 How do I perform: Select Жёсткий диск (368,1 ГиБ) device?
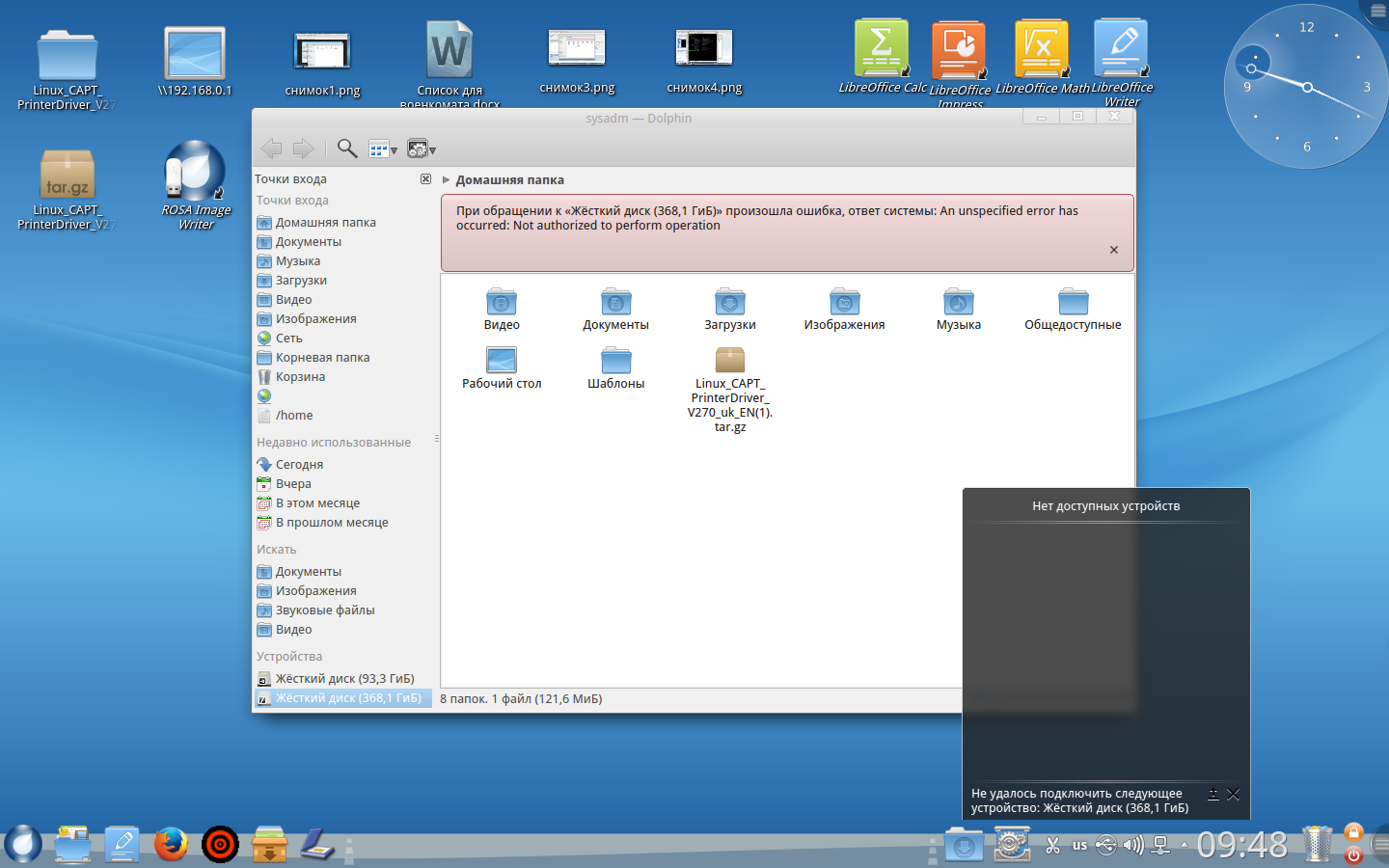pyautogui.click(x=343, y=698)
